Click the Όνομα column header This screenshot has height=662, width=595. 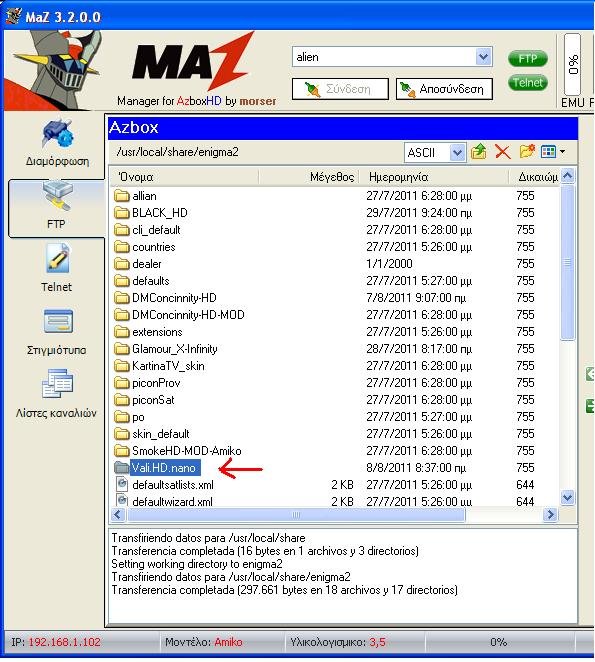pos(185,177)
